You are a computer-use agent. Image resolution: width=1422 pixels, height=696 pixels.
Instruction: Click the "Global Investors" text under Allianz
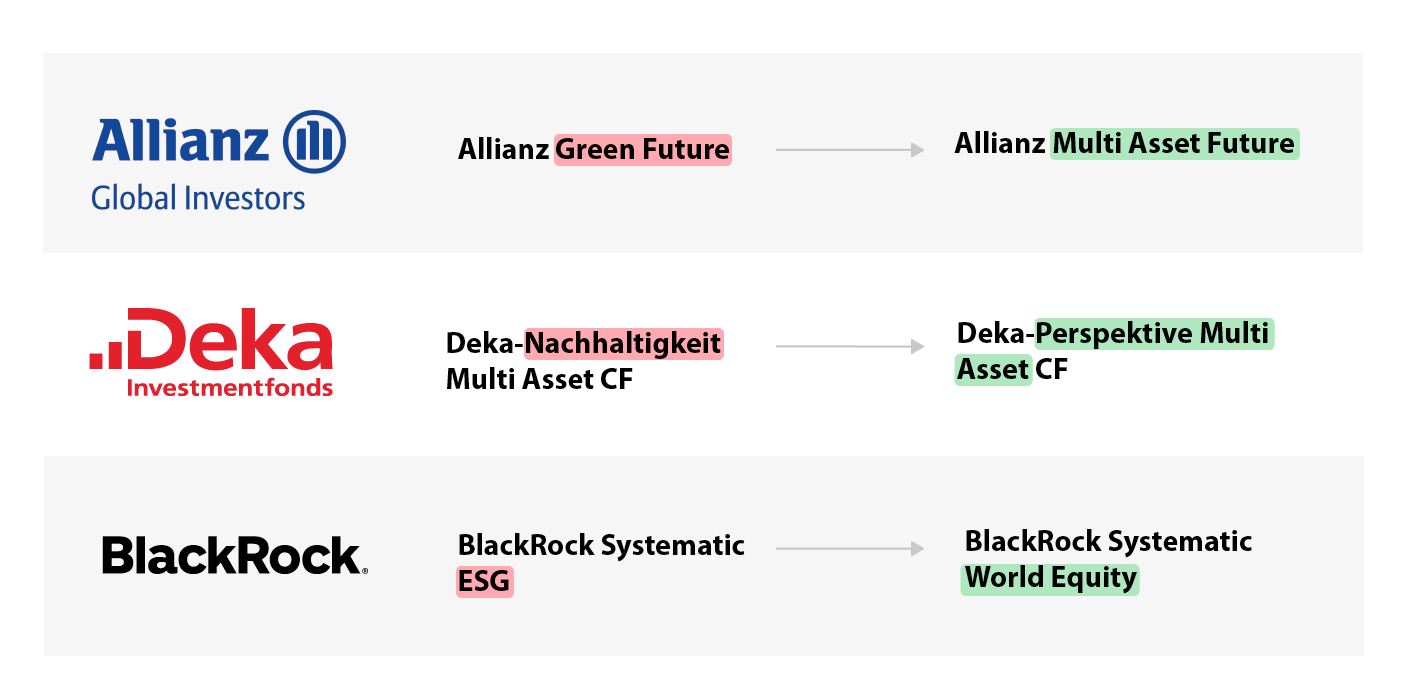(198, 198)
